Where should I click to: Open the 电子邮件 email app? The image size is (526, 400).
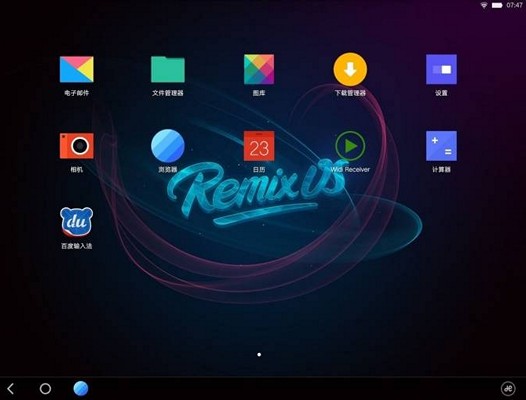[76, 69]
